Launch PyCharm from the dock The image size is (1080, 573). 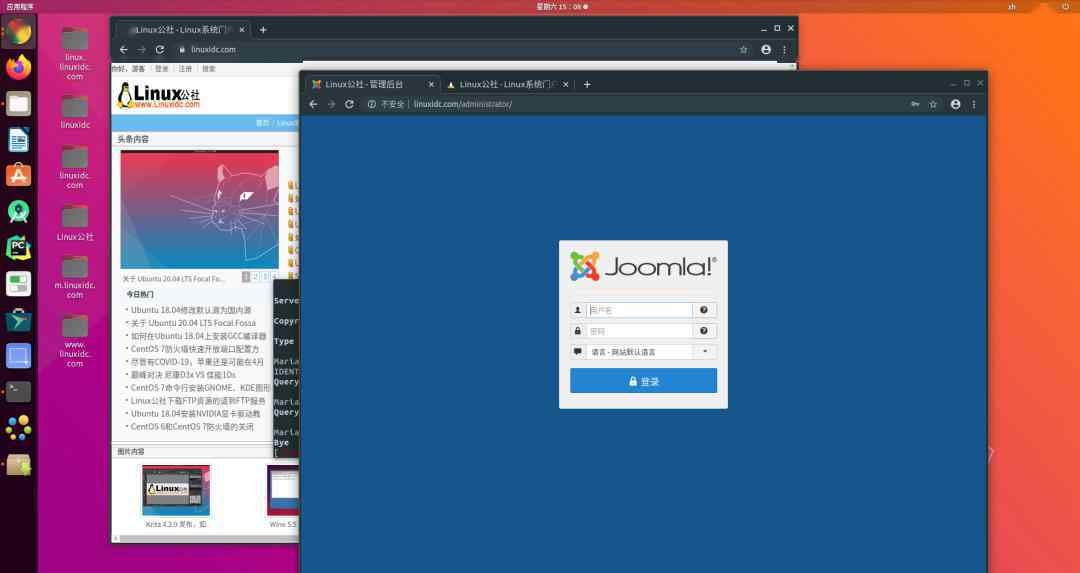pos(19,247)
